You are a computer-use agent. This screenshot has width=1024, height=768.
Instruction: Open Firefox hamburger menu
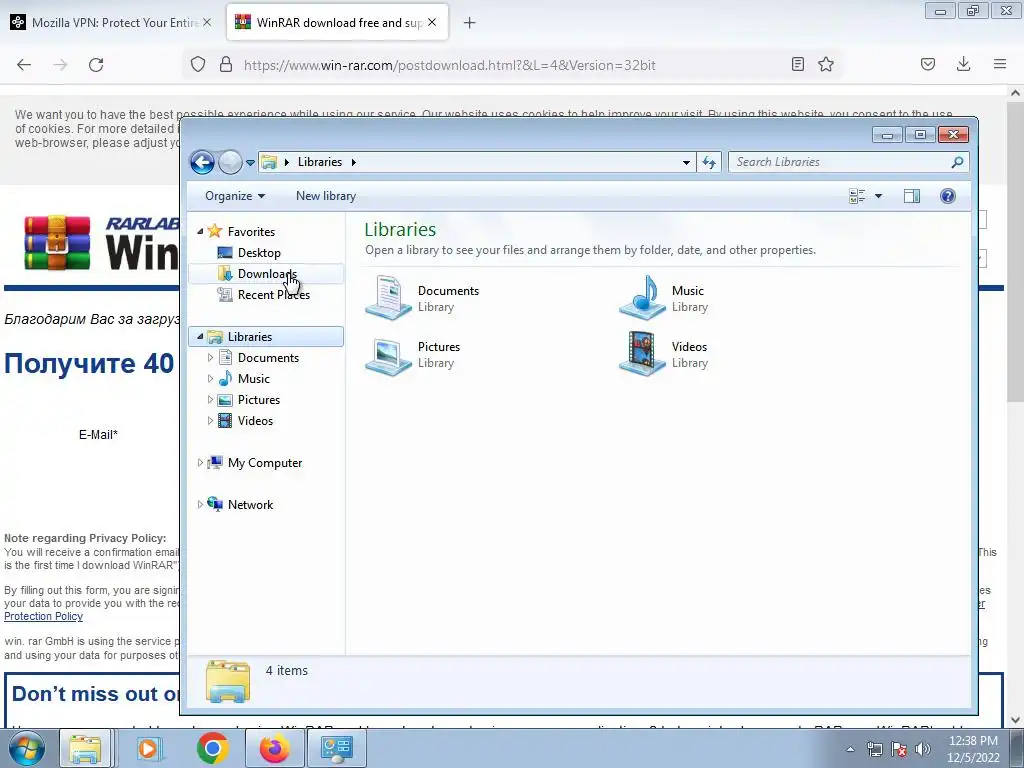[x=1000, y=64]
